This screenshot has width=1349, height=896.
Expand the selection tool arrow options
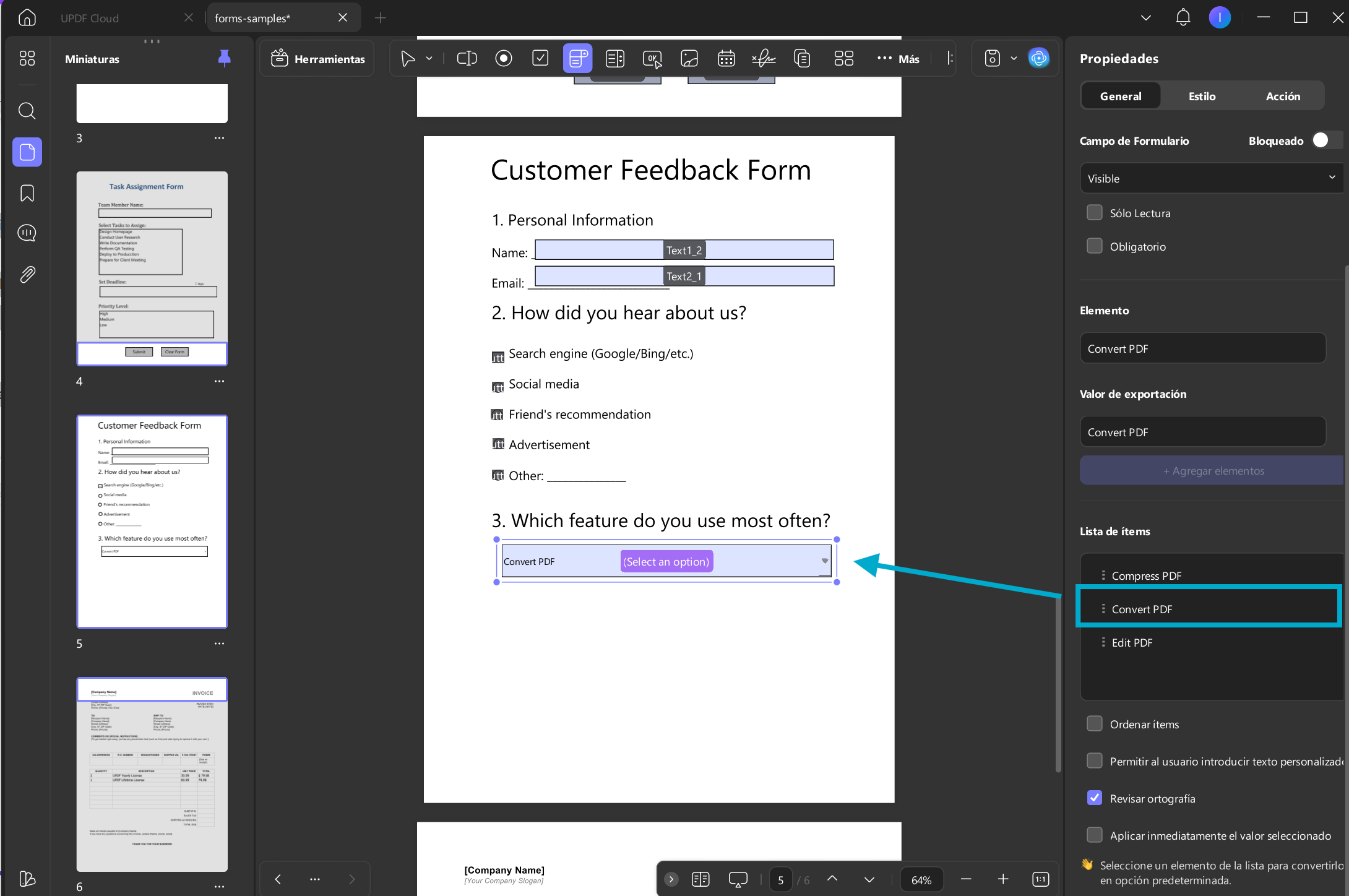[x=429, y=59]
